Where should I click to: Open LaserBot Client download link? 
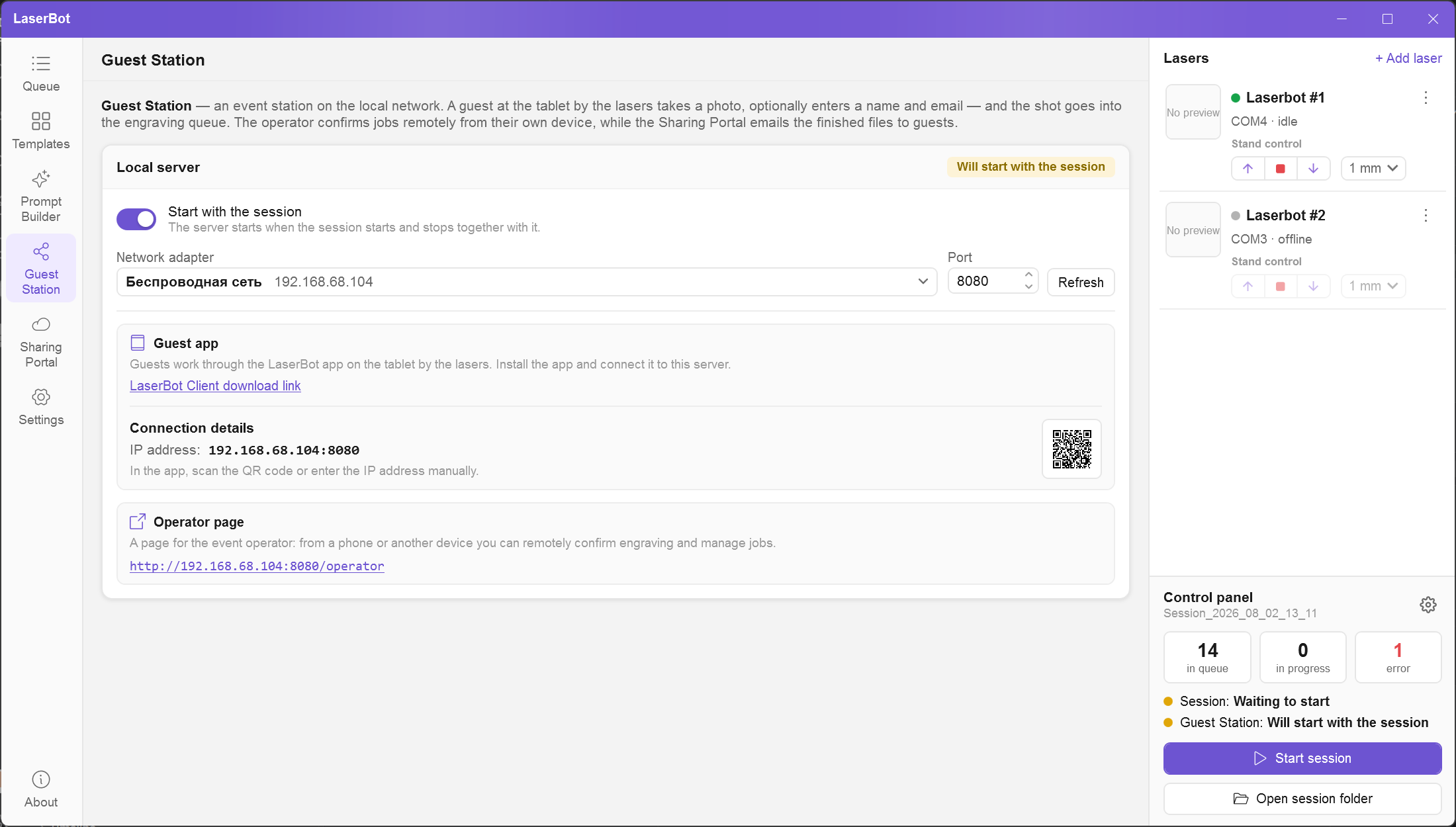215,386
